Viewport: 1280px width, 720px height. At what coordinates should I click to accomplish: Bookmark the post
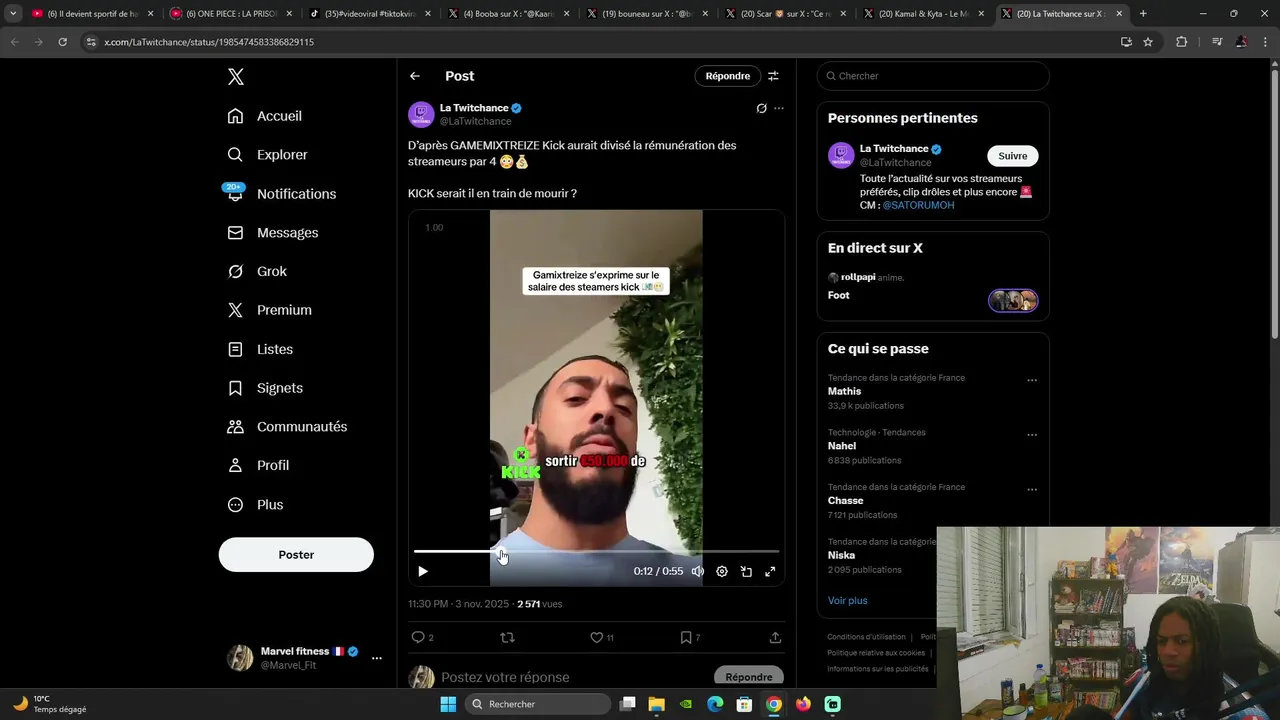click(x=686, y=637)
